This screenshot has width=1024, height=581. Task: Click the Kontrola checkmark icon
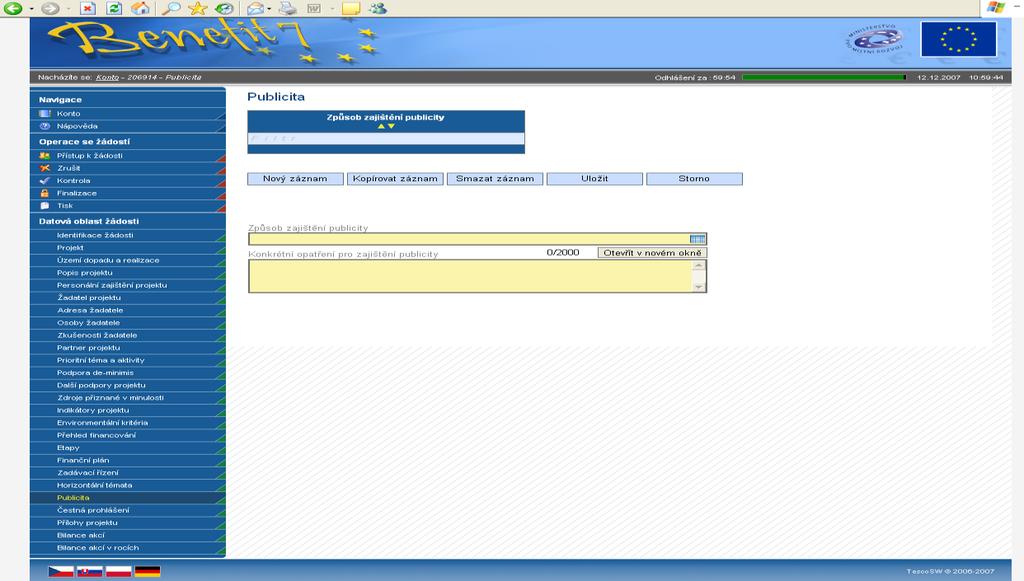pyautogui.click(x=44, y=181)
